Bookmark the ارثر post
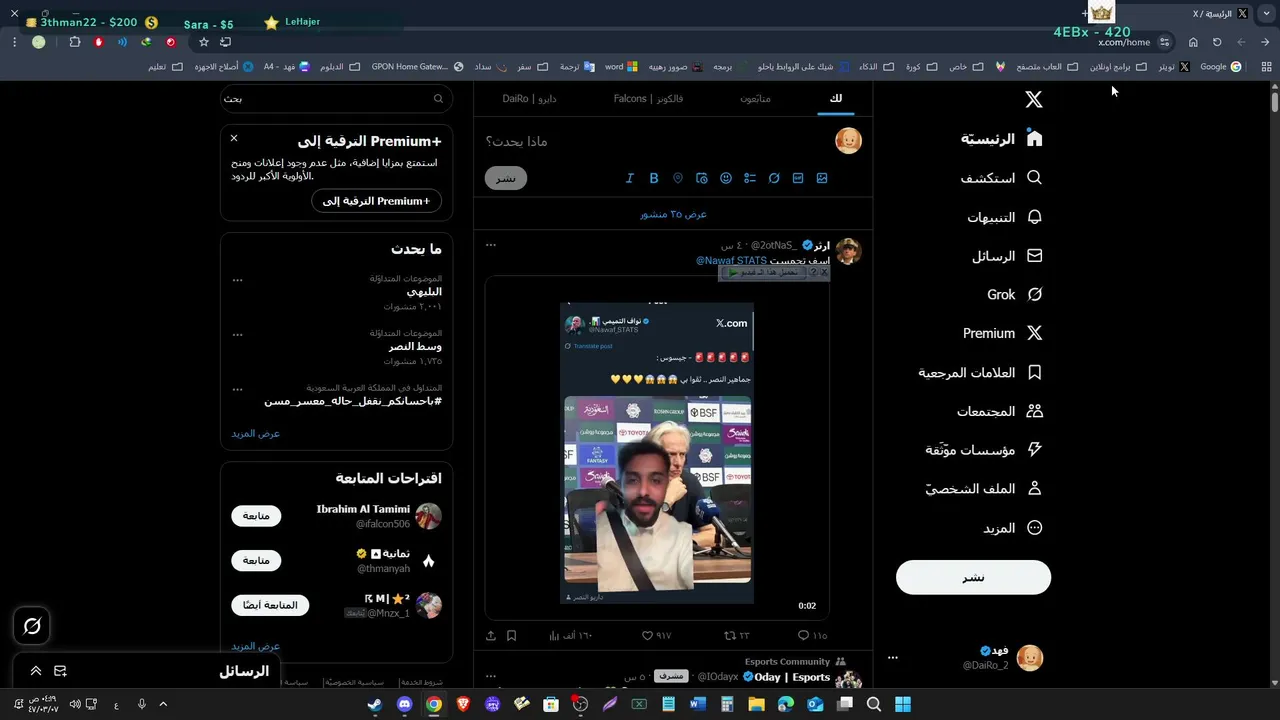 point(511,635)
